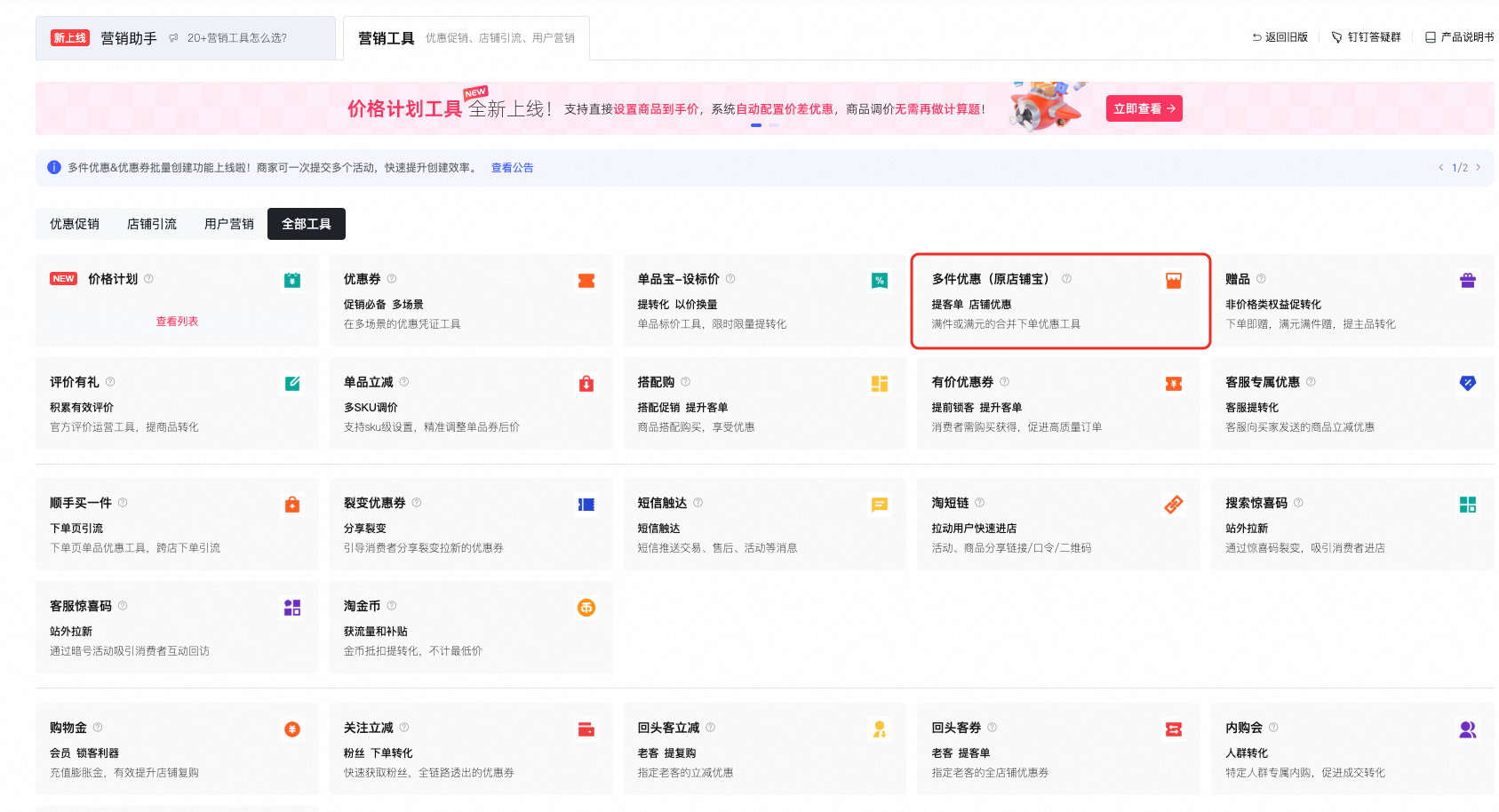
Task: Select the first banner carousel dot
Action: coord(756,125)
